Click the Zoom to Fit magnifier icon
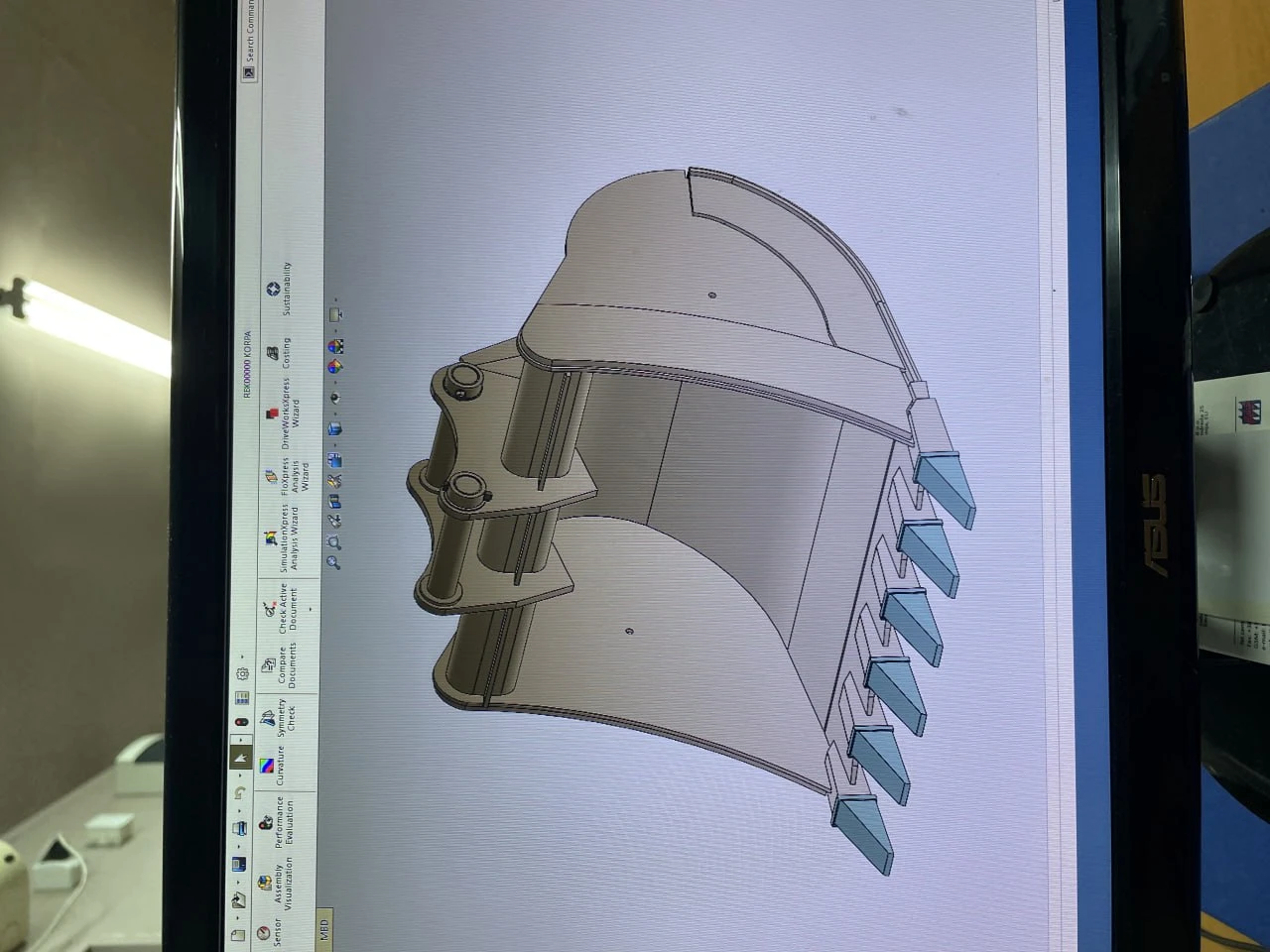1270x952 pixels. [334, 562]
